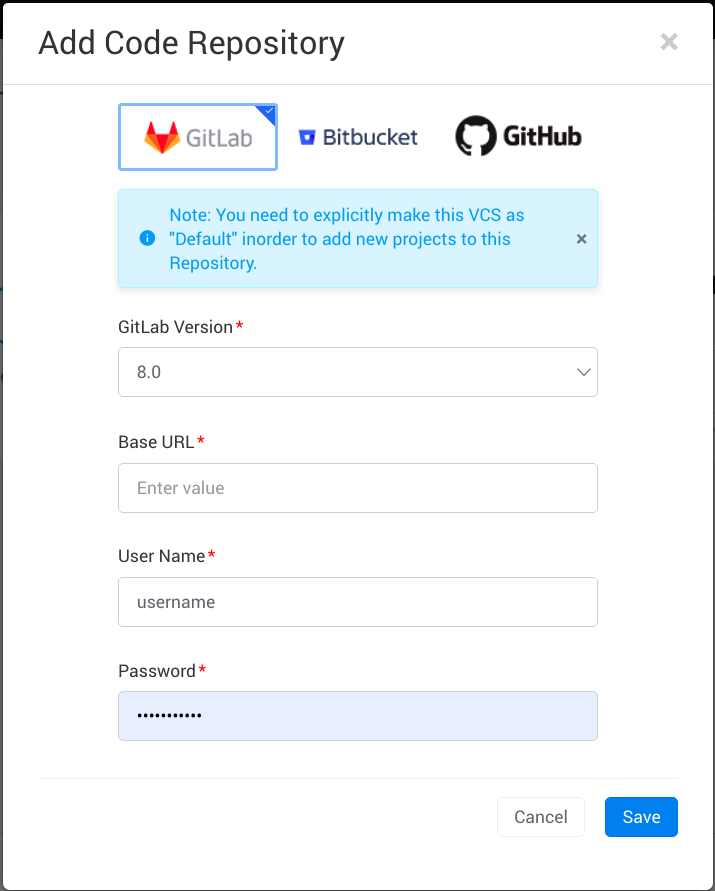
Task: Click the GitLab fox logo
Action: pyautogui.click(x=162, y=137)
